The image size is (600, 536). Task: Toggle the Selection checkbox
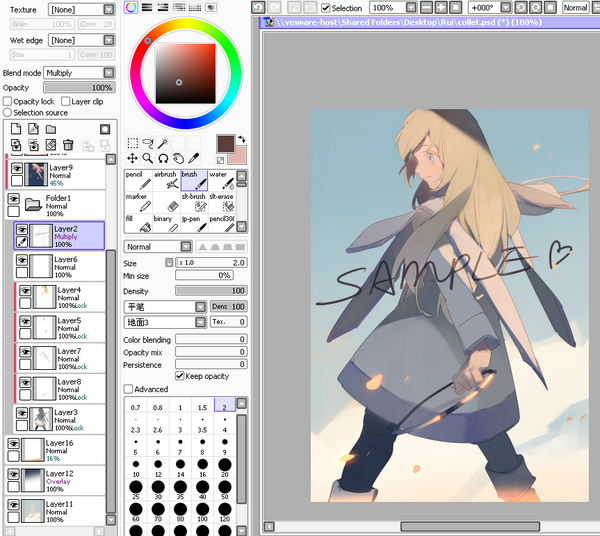click(326, 8)
